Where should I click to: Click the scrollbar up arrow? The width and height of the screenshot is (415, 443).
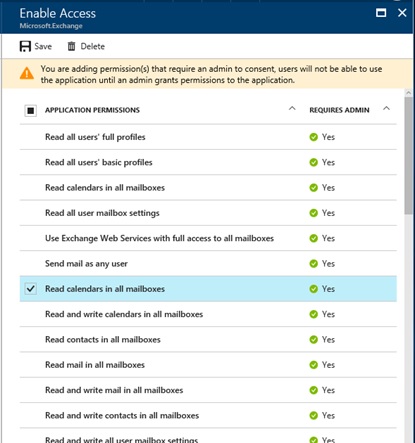click(408, 92)
